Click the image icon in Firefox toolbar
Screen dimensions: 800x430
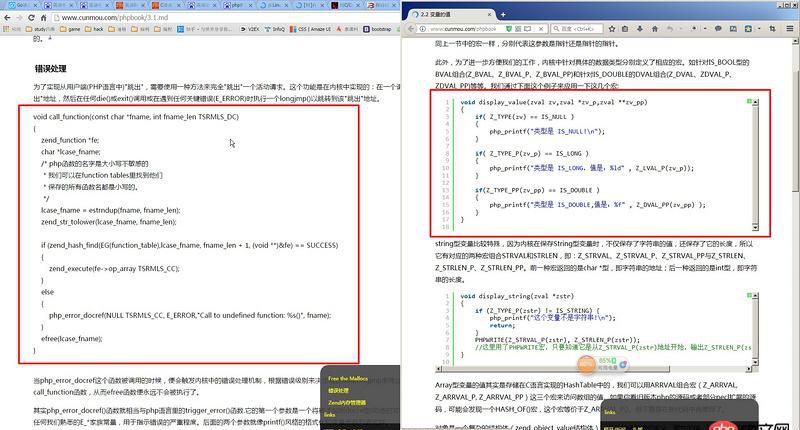coord(733,29)
